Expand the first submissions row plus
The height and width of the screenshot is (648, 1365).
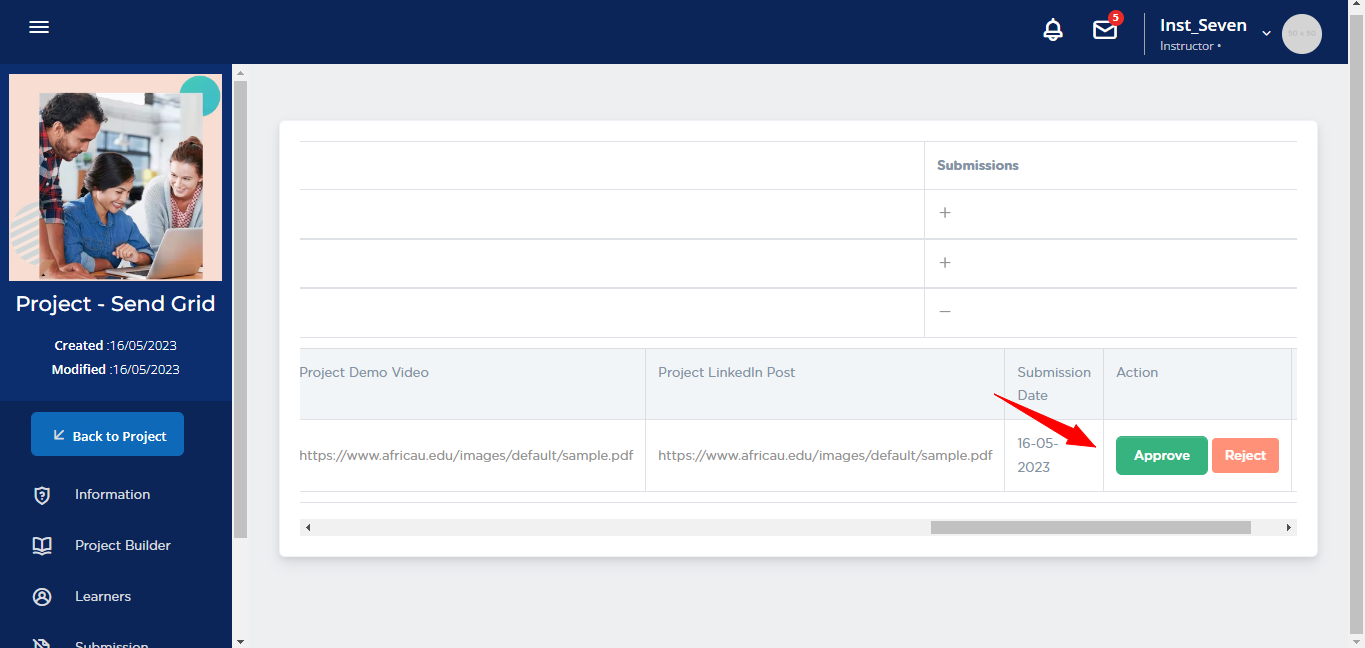pos(945,214)
